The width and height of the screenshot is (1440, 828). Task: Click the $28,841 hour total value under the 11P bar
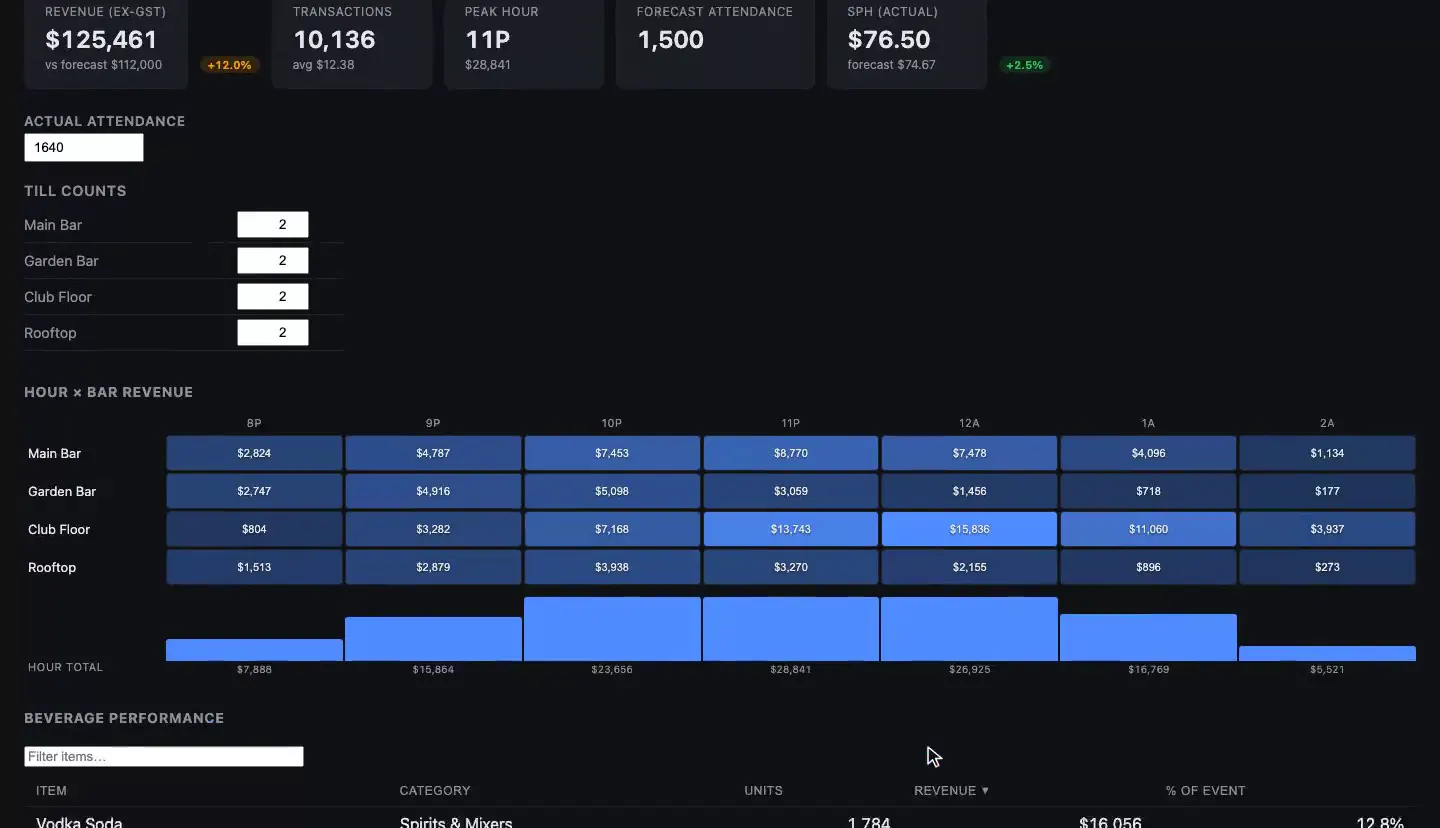pos(790,669)
